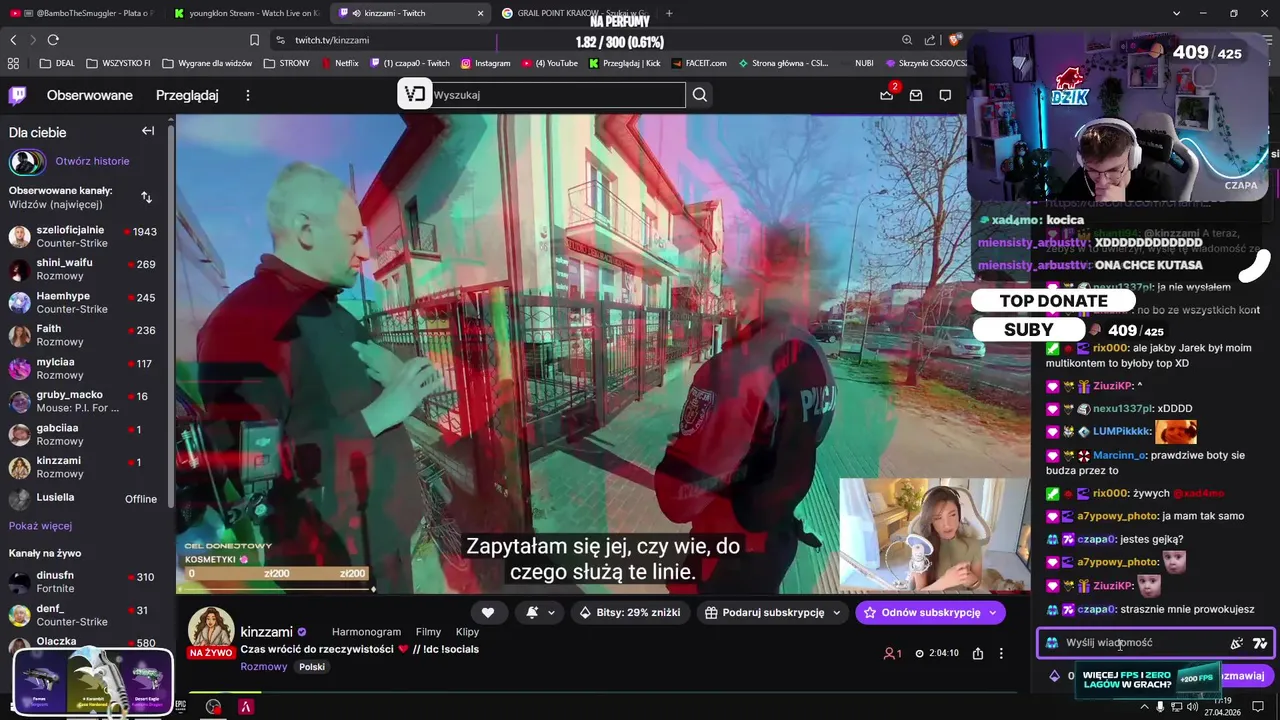This screenshot has width=1280, height=720.
Task: Expand Pokaż więcej followed channels
Action: 40,526
